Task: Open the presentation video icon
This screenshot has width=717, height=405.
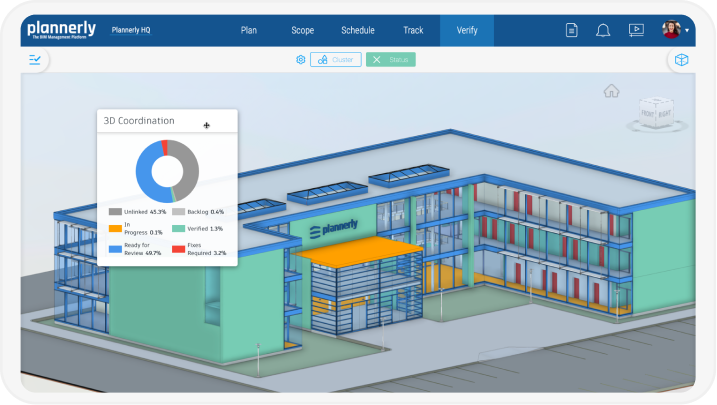Action: (636, 30)
